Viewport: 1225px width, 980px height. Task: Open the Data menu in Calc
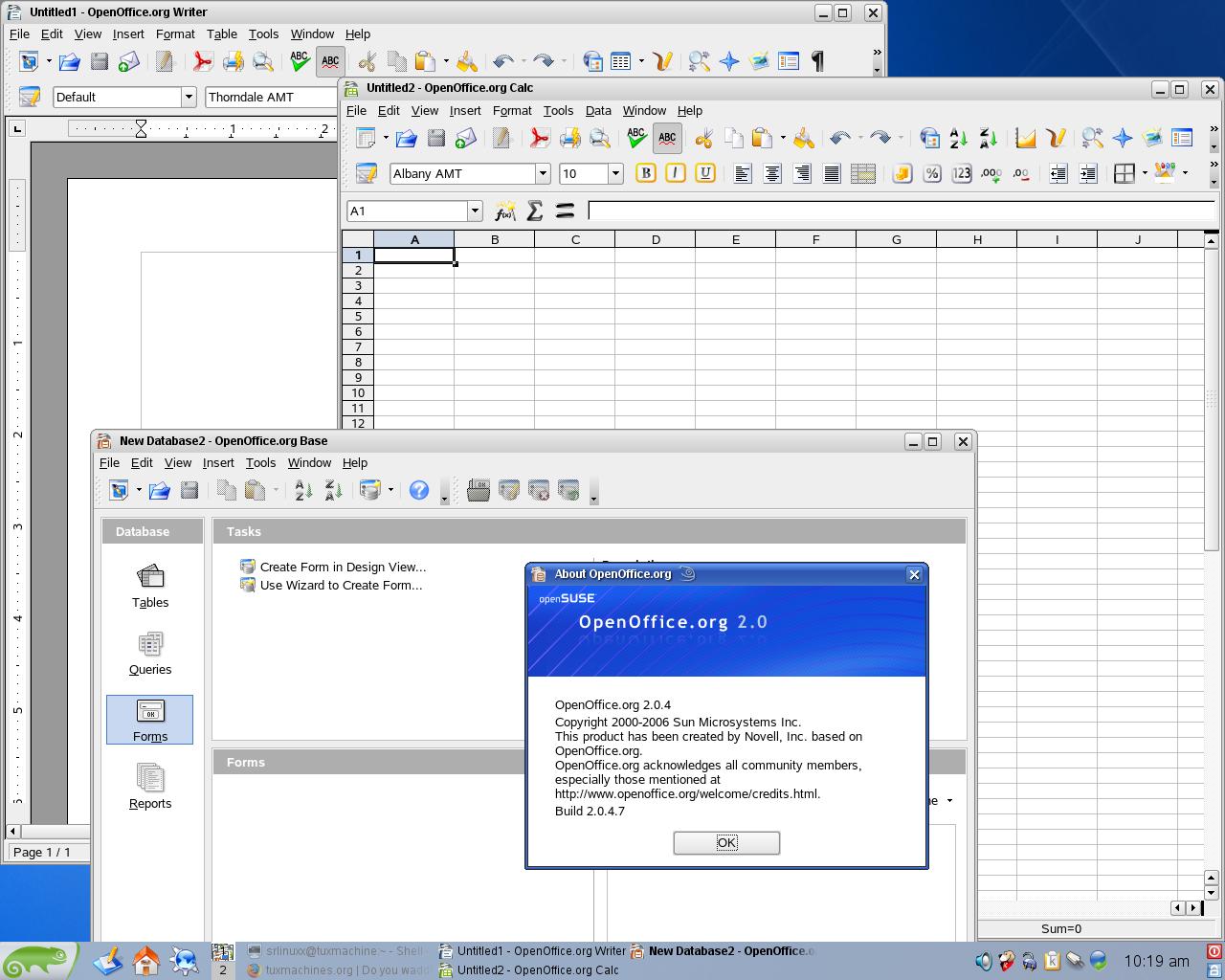point(598,110)
